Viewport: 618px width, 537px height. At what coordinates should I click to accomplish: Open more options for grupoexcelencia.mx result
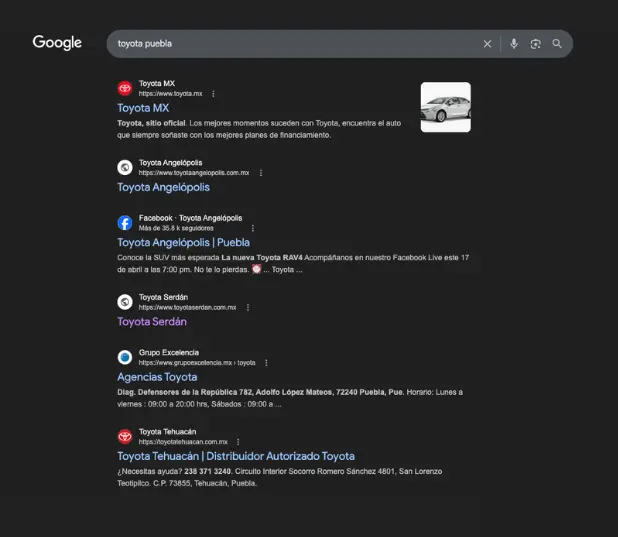click(266, 363)
